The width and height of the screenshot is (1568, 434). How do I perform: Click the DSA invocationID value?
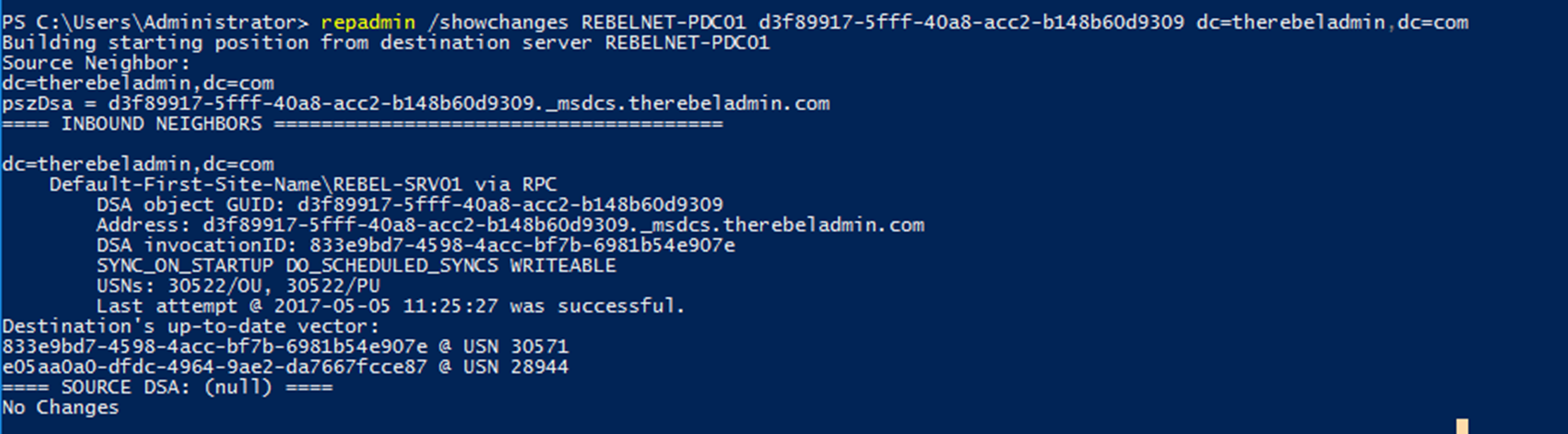[x=522, y=245]
